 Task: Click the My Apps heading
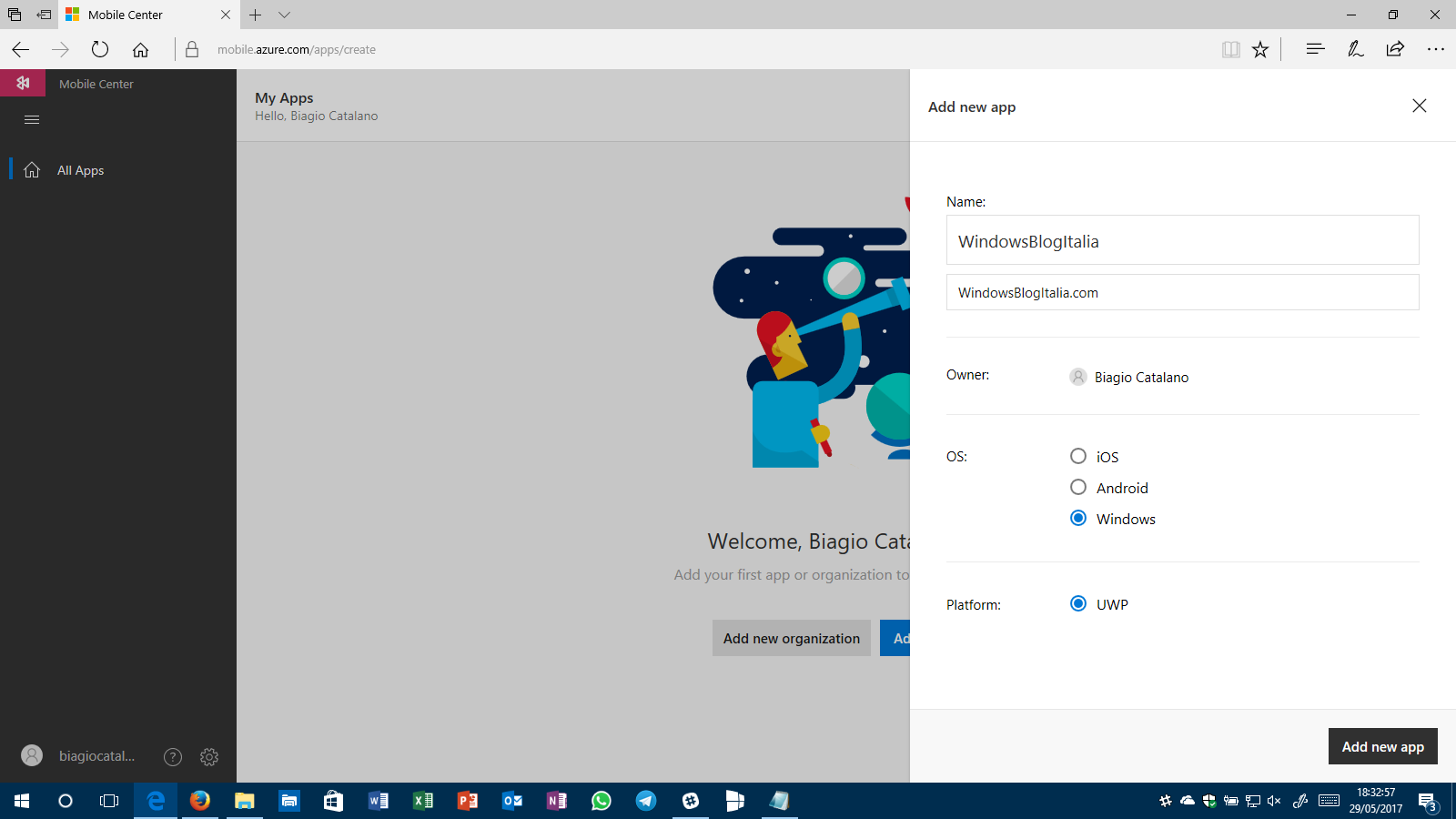(284, 97)
